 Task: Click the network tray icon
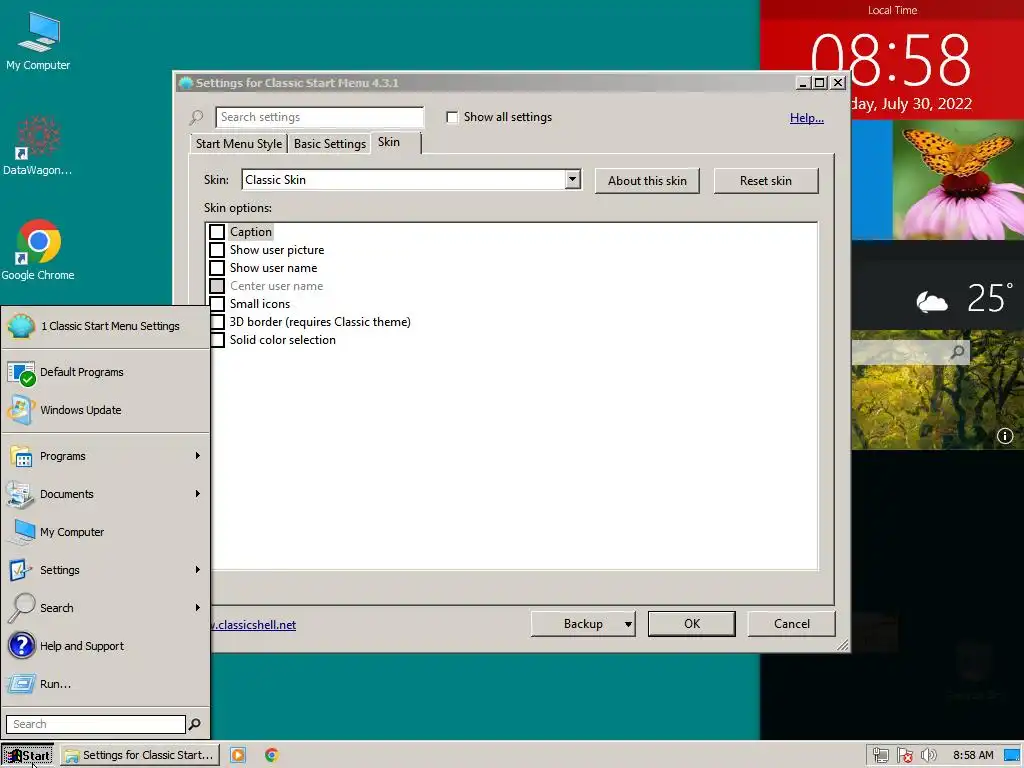(880, 756)
